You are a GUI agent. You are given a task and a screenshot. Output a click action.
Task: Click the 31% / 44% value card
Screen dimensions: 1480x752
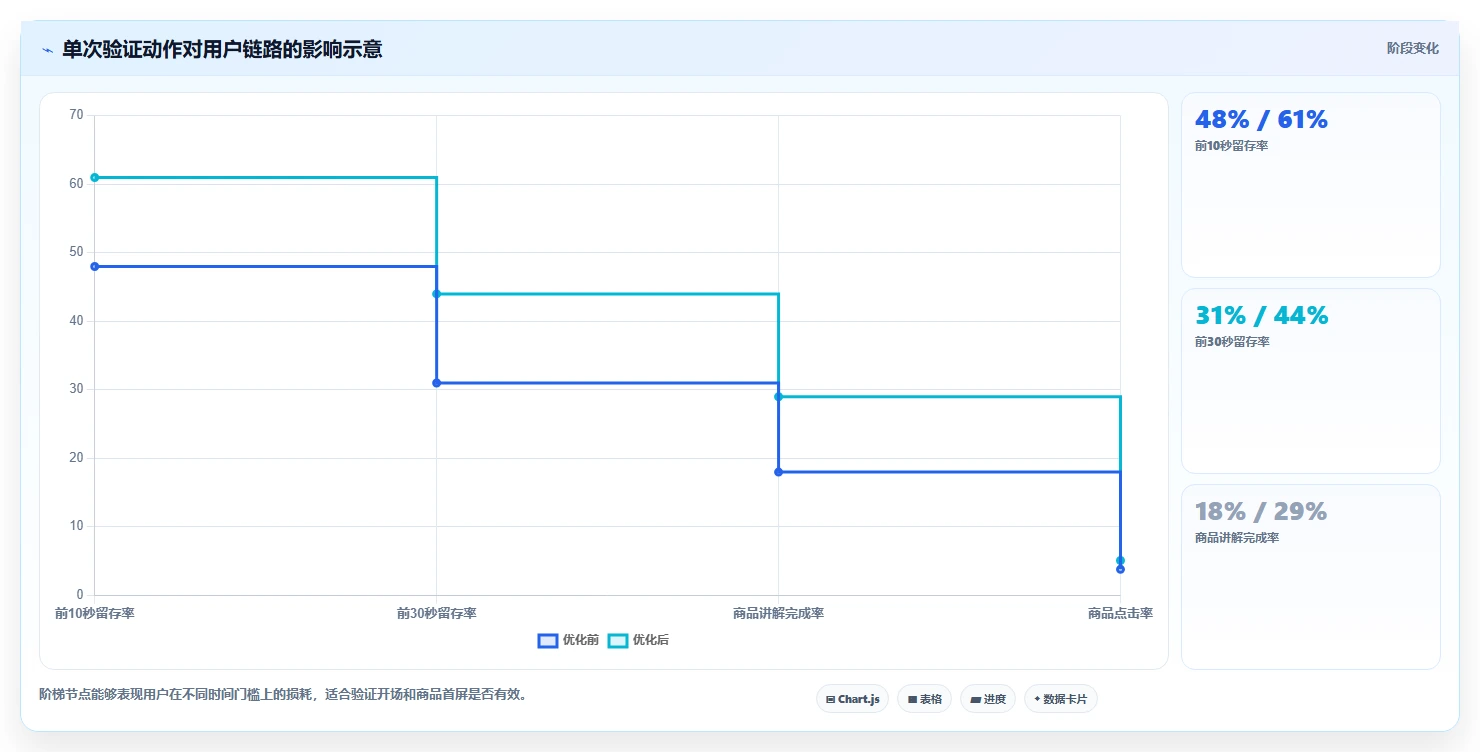tap(1311, 381)
